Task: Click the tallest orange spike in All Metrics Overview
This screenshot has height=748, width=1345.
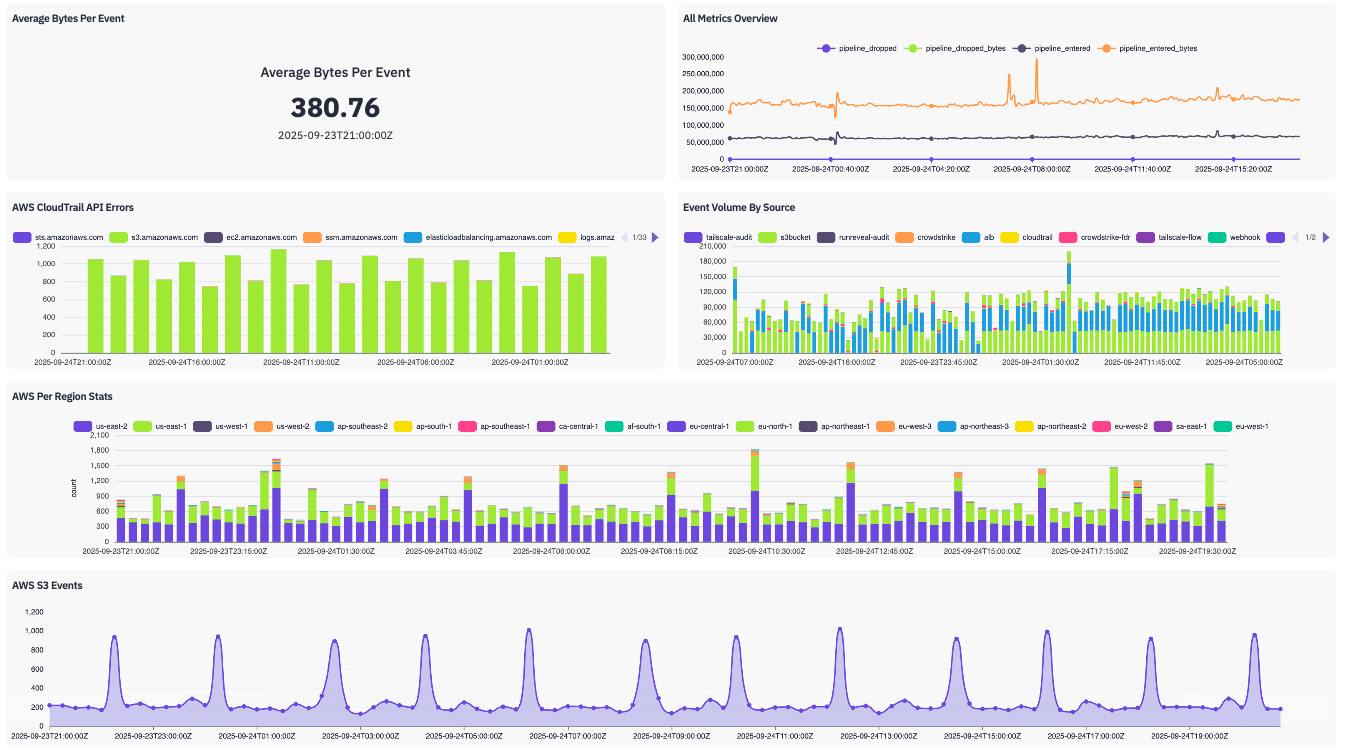Action: click(x=1036, y=60)
